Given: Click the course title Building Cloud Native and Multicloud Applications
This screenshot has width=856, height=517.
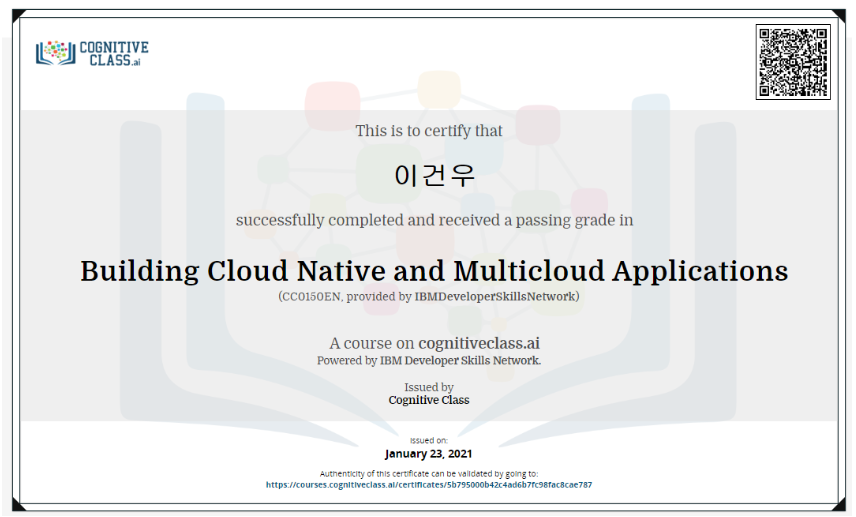Looking at the screenshot, I should point(435,271).
